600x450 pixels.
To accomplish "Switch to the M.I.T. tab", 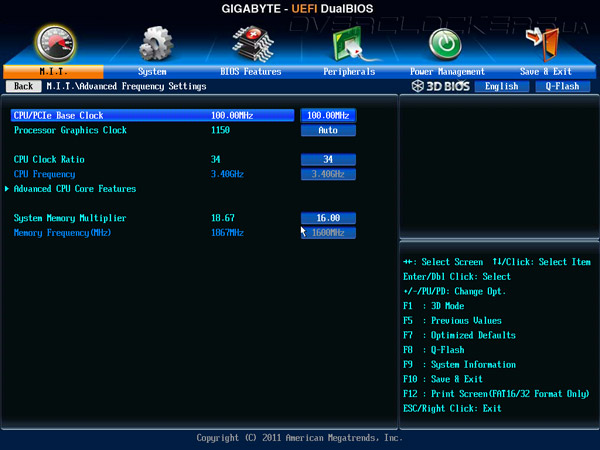I will click(53, 72).
